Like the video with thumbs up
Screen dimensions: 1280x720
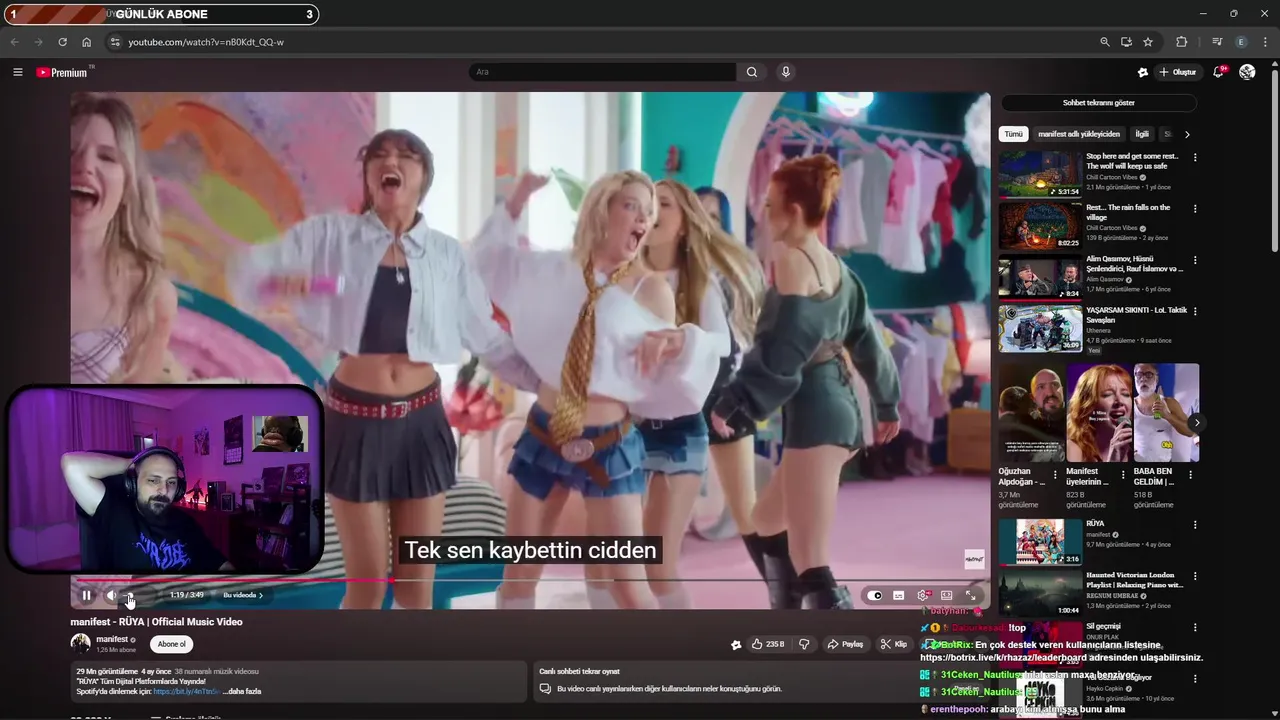(767, 645)
